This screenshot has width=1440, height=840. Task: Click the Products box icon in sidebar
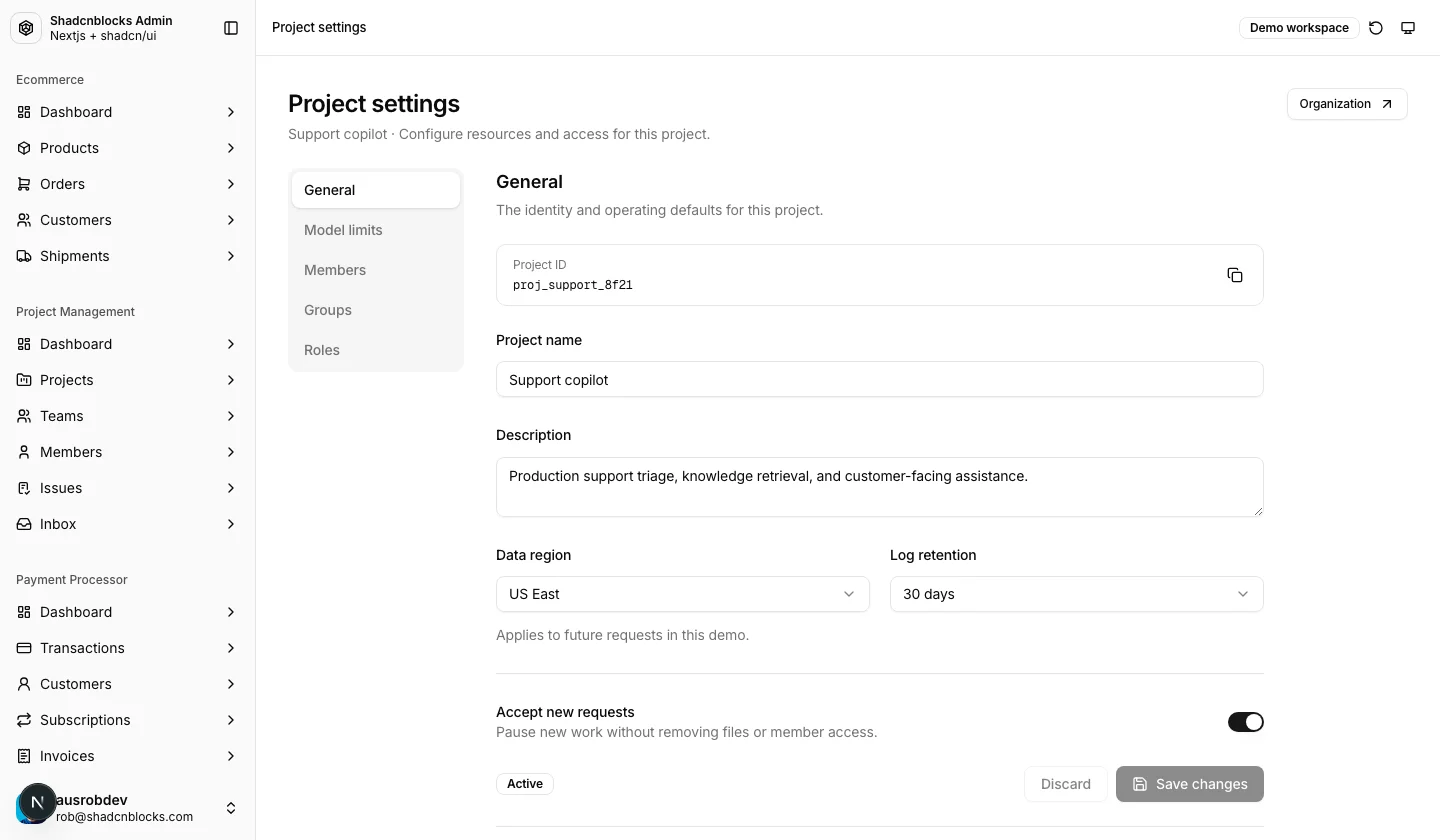tap(24, 148)
